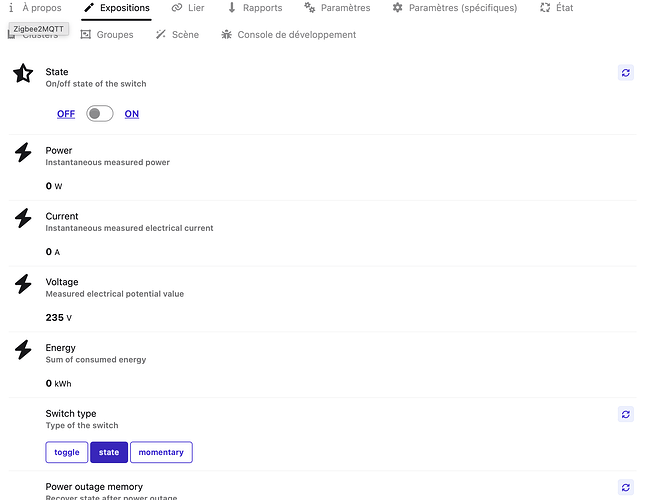Click the bug icon for dev console
Screen dimensions: 646x500
227,35
